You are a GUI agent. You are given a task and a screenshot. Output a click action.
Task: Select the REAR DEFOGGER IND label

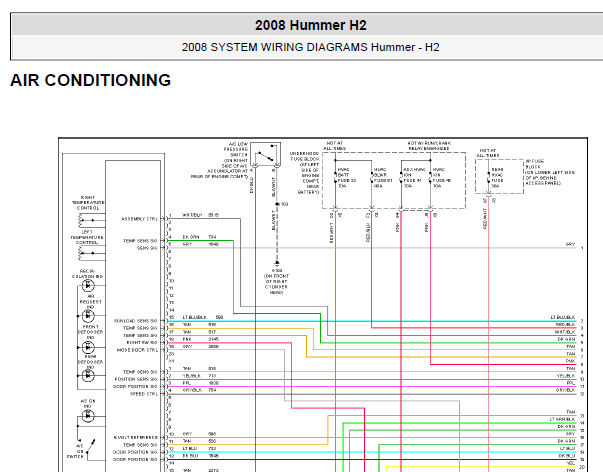90,362
